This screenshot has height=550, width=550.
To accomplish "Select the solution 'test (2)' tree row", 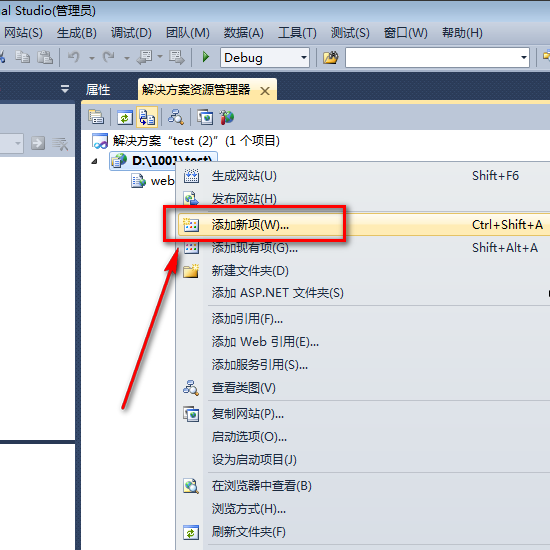I will 186,141.
